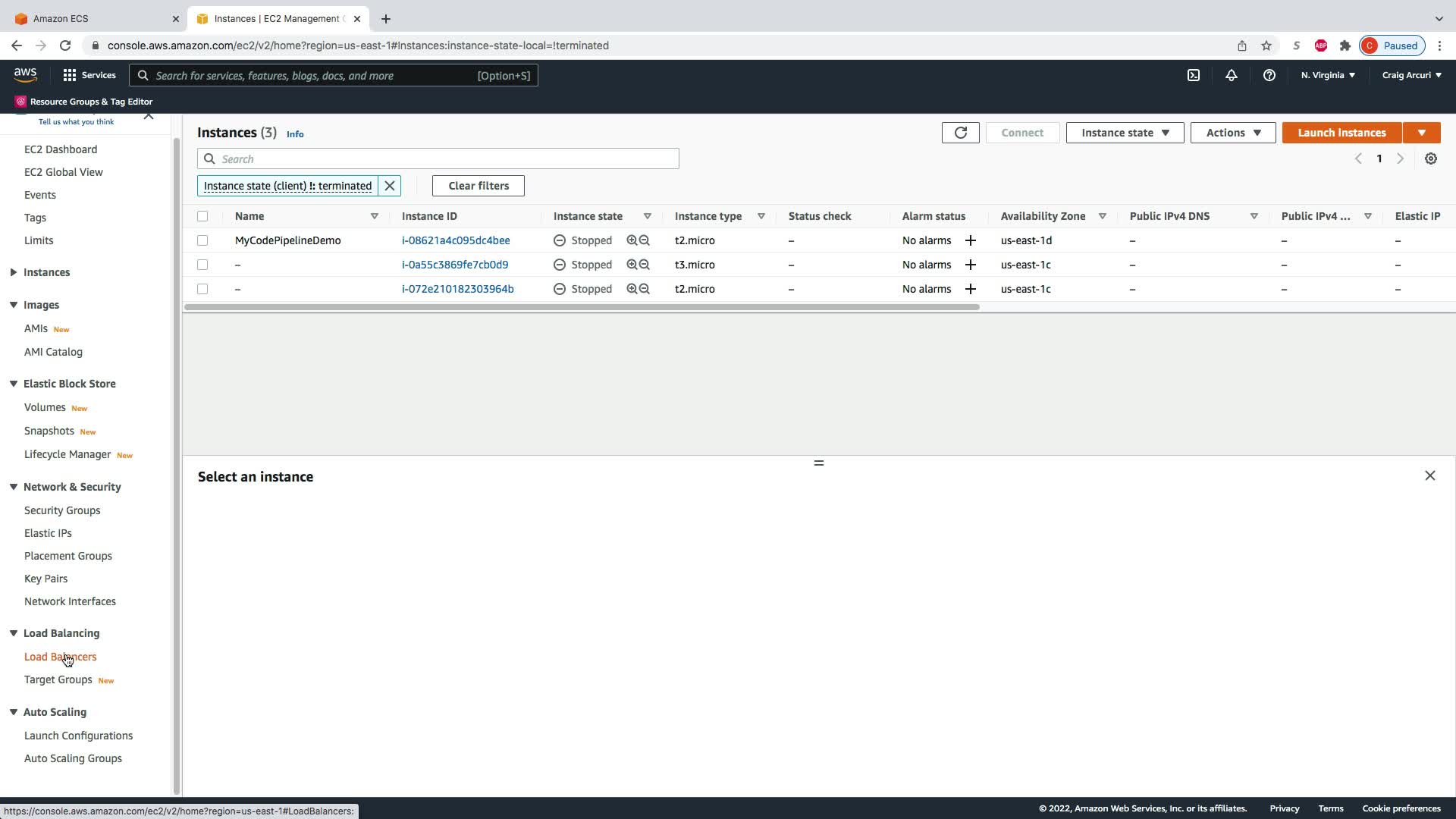Viewport: 1456px width, 819px height.
Task: Open instance link i-072e210182303964b
Action: tap(457, 289)
